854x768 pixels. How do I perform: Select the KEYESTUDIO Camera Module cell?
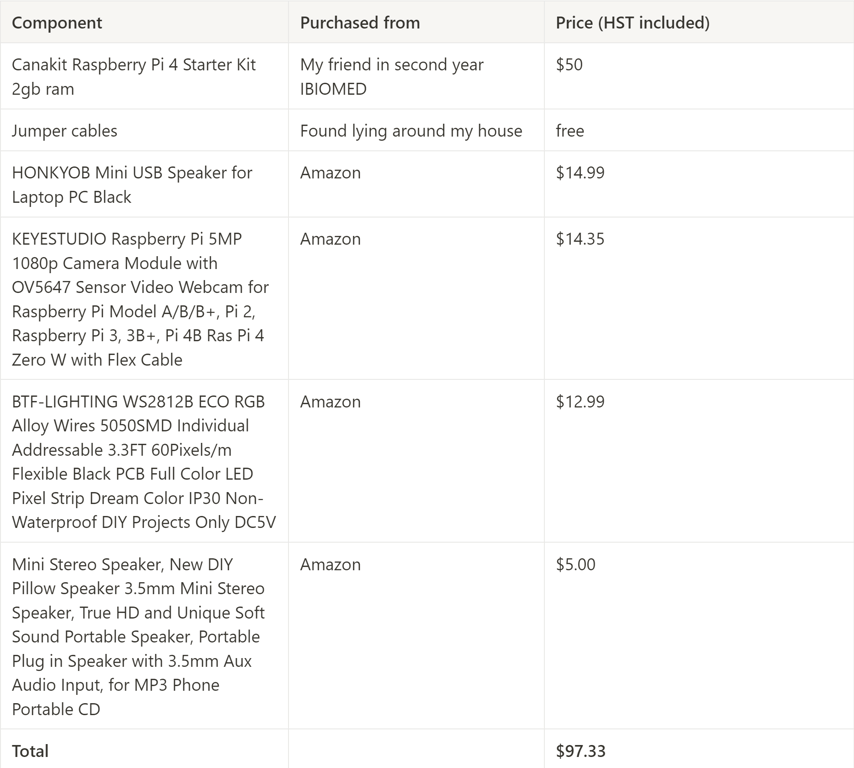[x=140, y=299]
